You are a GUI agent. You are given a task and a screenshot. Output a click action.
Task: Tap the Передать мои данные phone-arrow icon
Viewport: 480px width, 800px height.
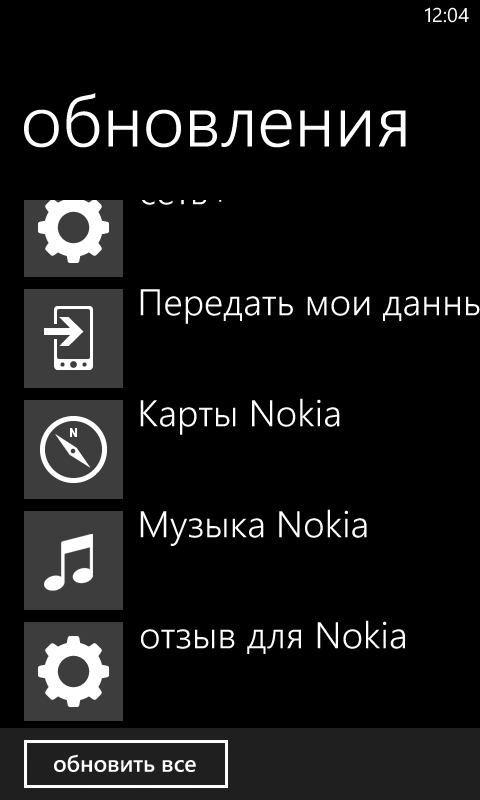click(x=73, y=338)
